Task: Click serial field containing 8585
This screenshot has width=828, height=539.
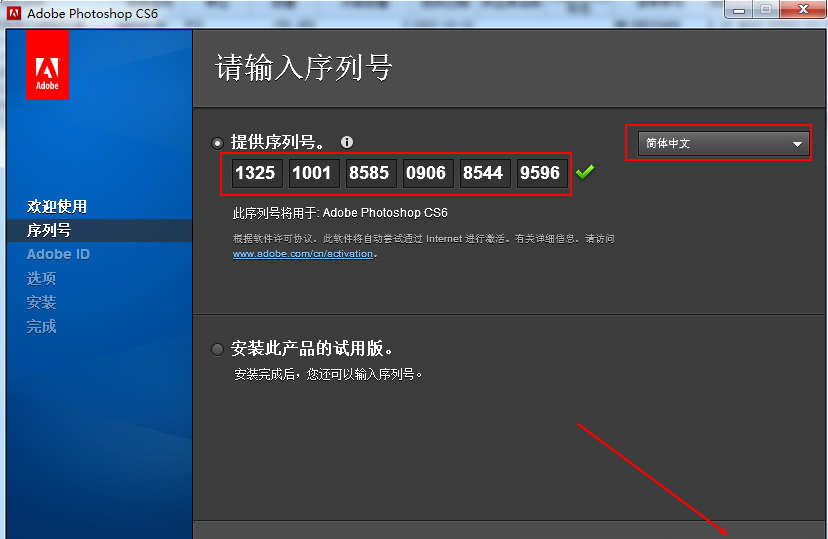Action: 371,173
